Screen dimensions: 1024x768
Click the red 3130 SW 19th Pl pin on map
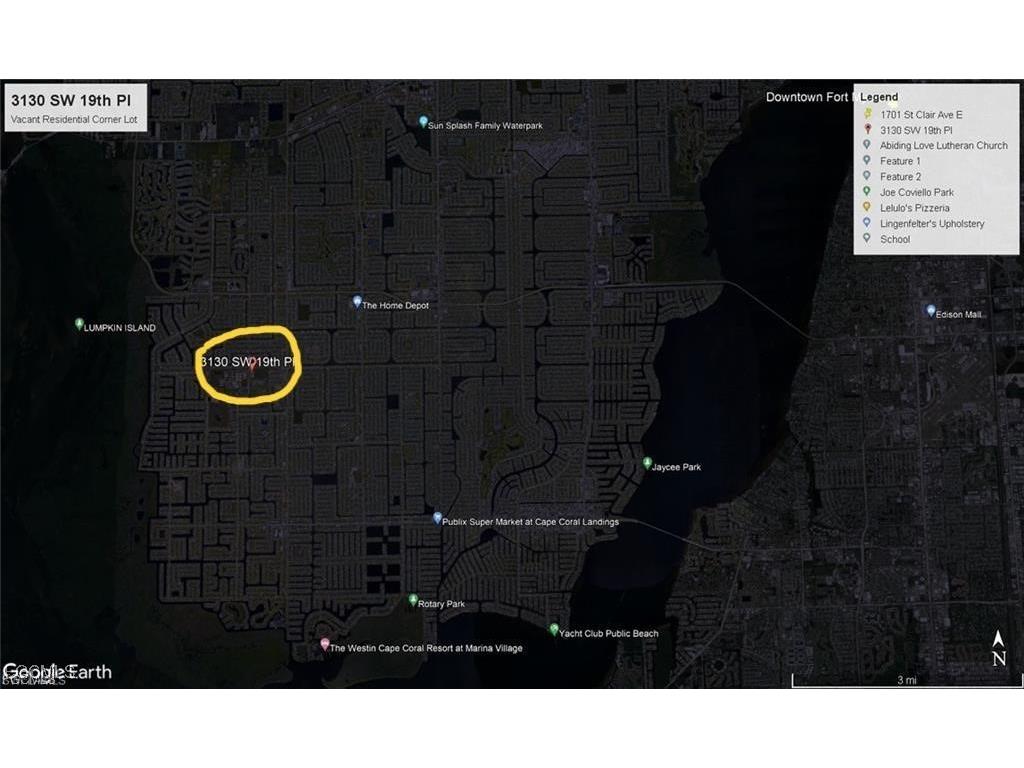251,362
